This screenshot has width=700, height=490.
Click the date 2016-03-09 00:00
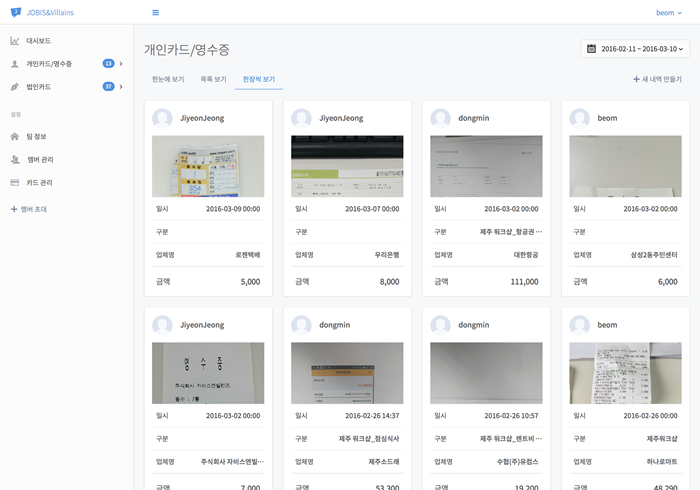coord(233,209)
